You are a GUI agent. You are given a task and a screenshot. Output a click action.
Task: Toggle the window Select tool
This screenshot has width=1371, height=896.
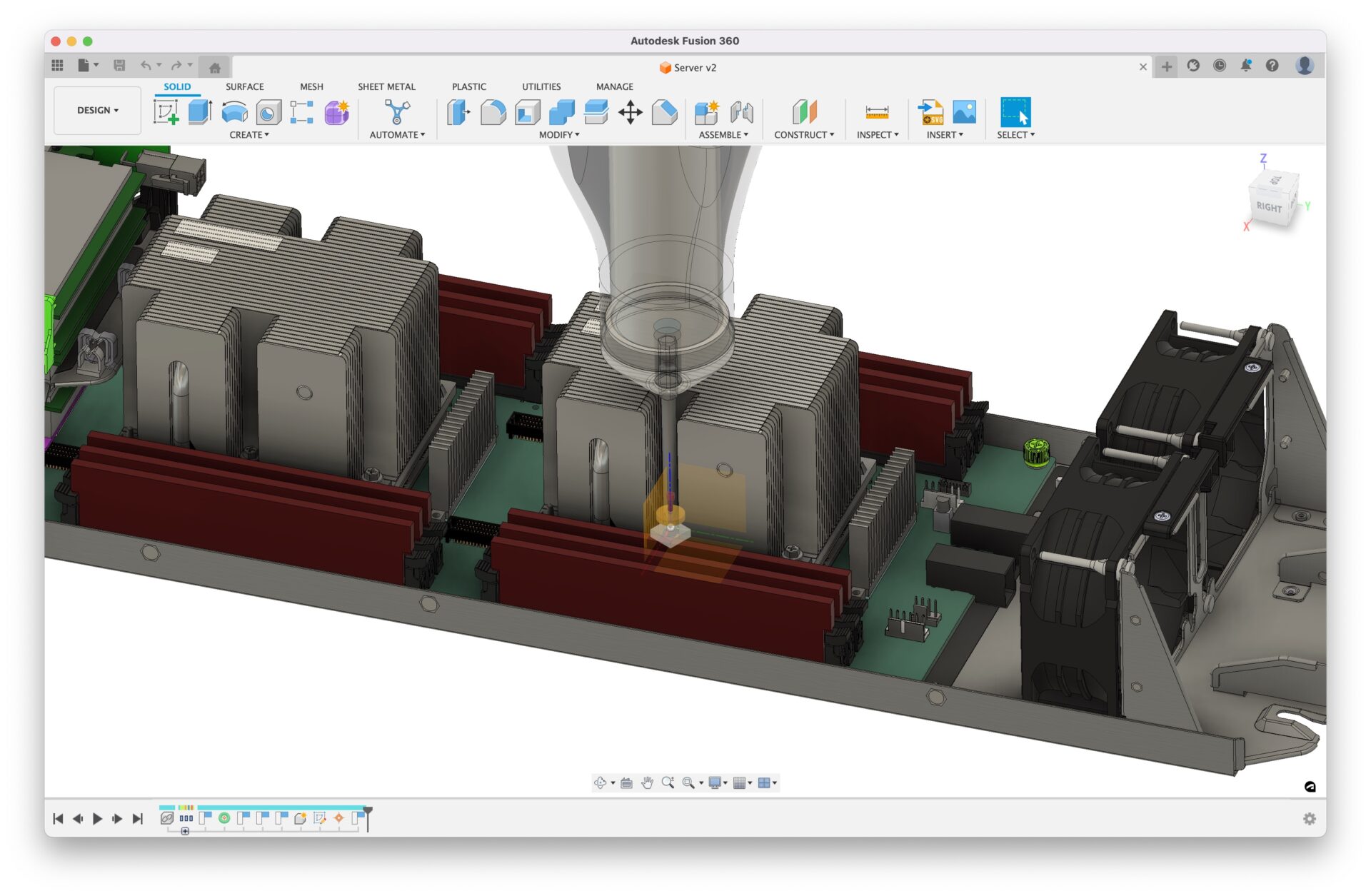click(x=1015, y=112)
